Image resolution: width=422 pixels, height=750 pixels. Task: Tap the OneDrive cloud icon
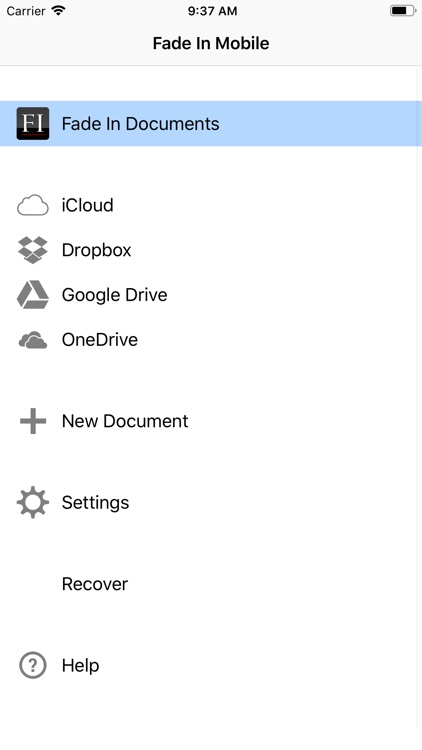pyautogui.click(x=33, y=340)
